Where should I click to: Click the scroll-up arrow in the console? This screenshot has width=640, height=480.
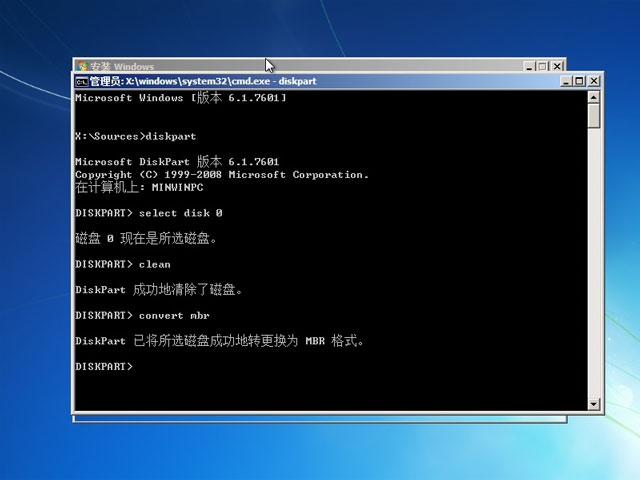(x=593, y=97)
